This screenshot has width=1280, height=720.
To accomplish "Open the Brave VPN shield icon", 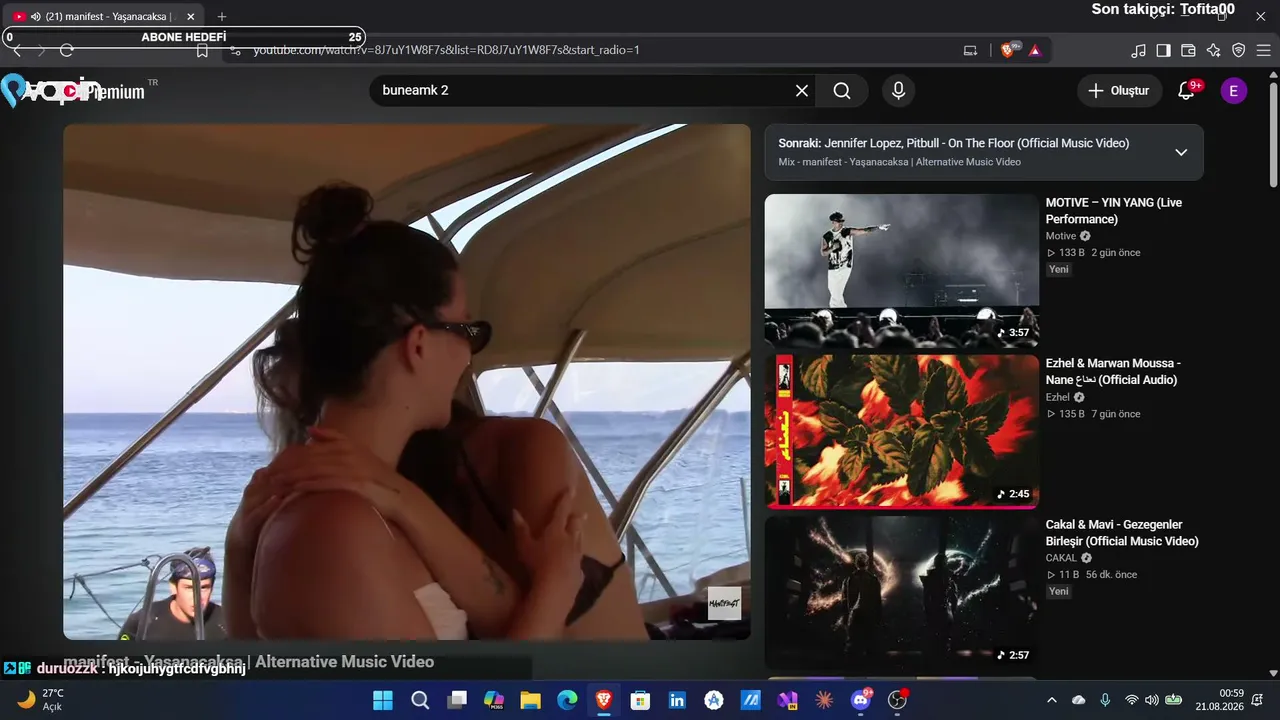I will point(1239,50).
